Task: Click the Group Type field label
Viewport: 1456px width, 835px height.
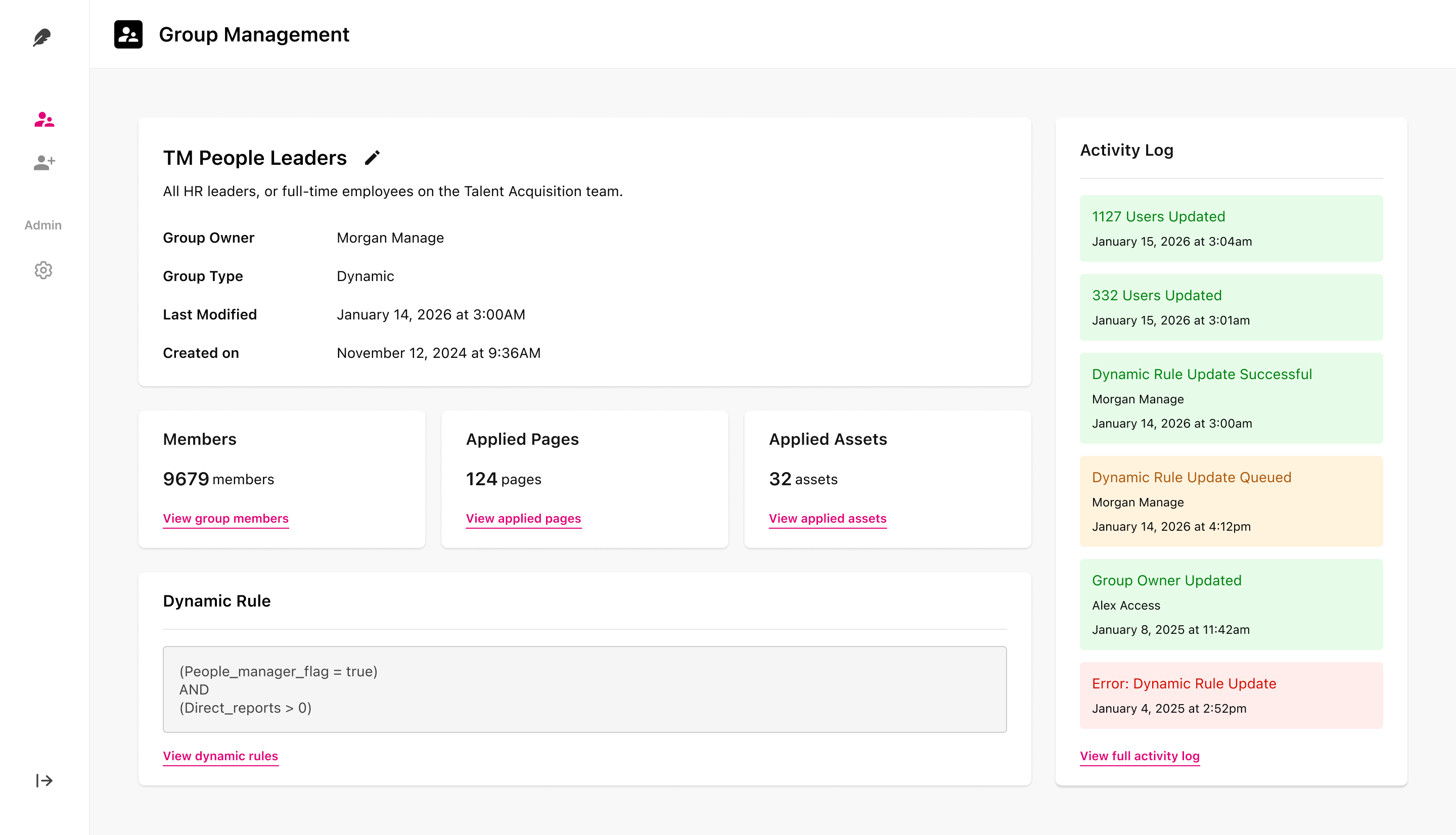Action: point(203,276)
